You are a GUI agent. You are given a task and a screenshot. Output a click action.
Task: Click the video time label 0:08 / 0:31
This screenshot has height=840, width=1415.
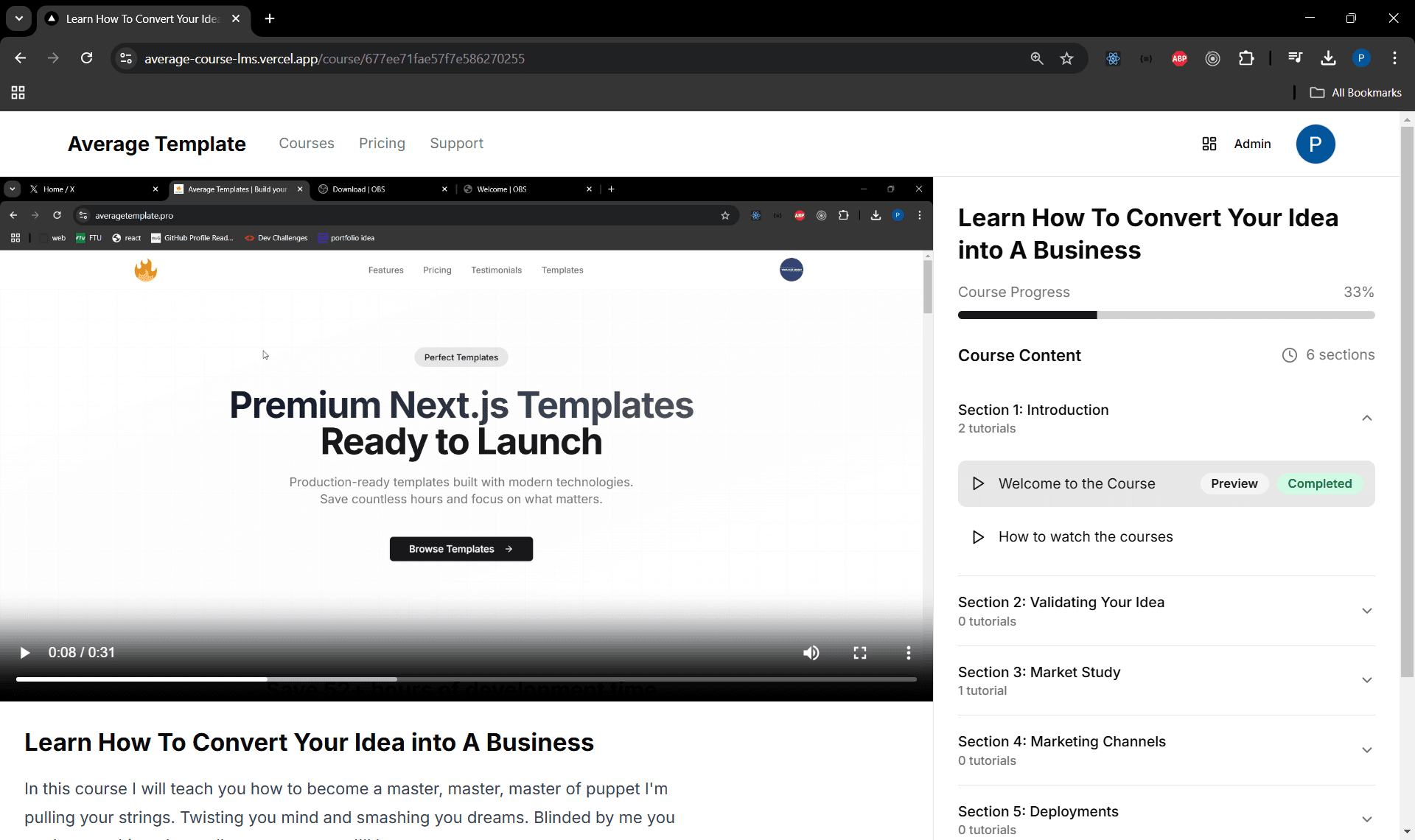[x=82, y=652]
